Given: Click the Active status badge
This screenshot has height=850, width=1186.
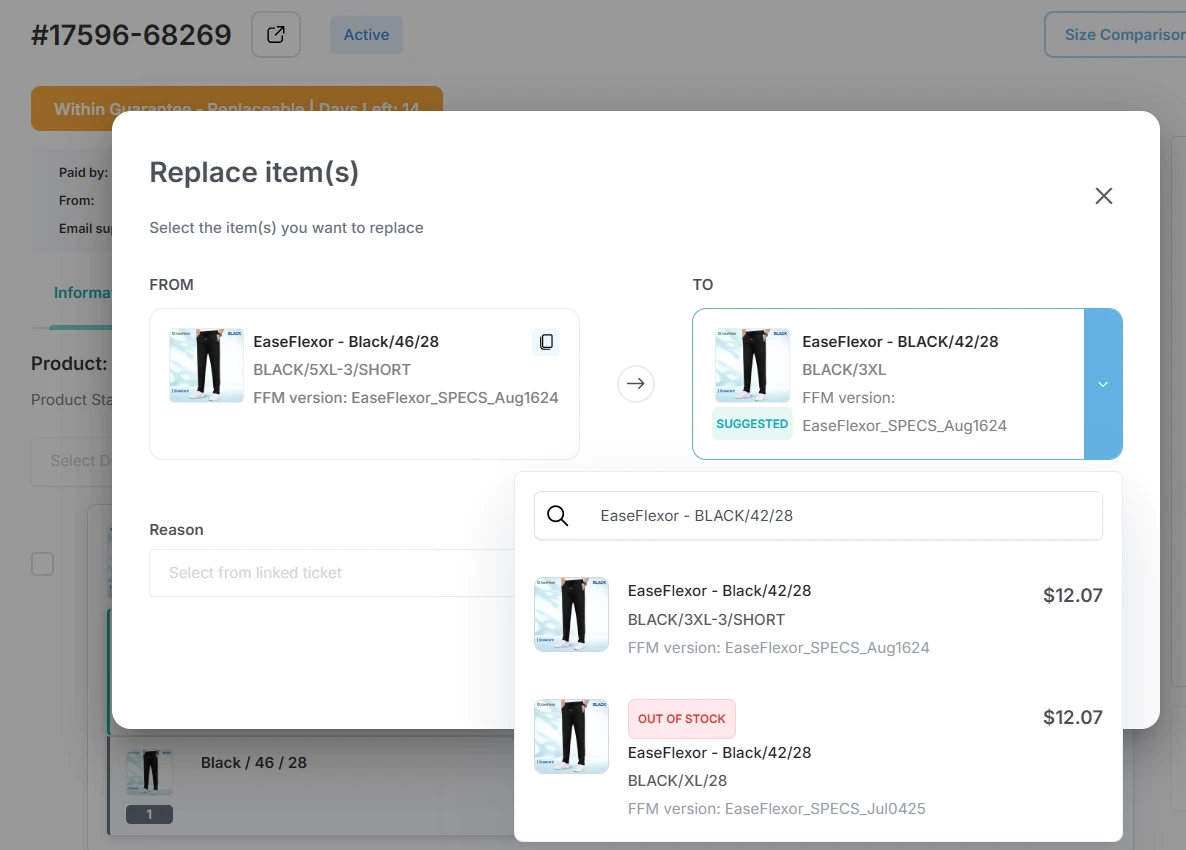Looking at the screenshot, I should [x=366, y=35].
